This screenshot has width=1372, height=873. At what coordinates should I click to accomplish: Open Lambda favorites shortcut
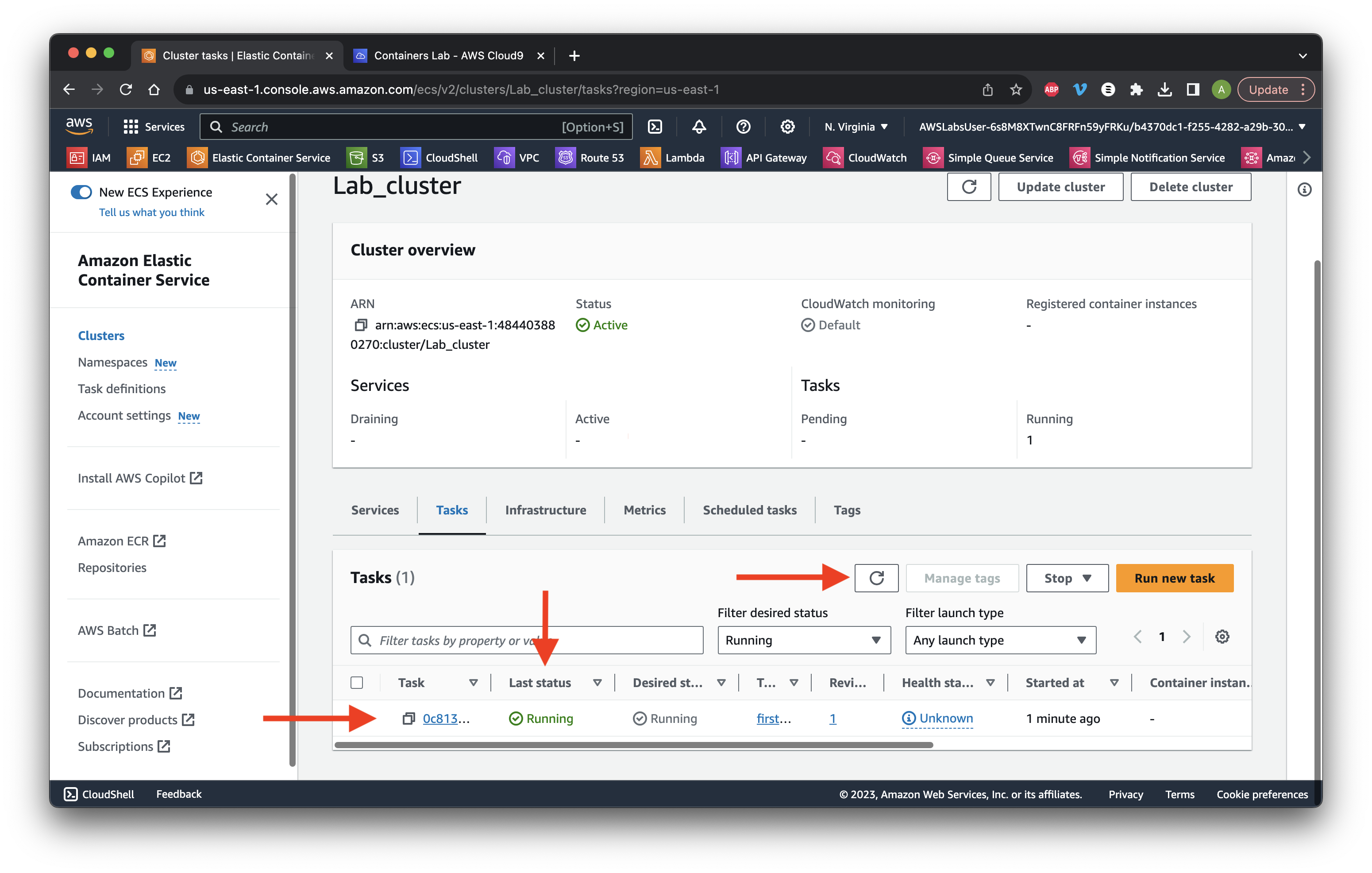point(672,158)
